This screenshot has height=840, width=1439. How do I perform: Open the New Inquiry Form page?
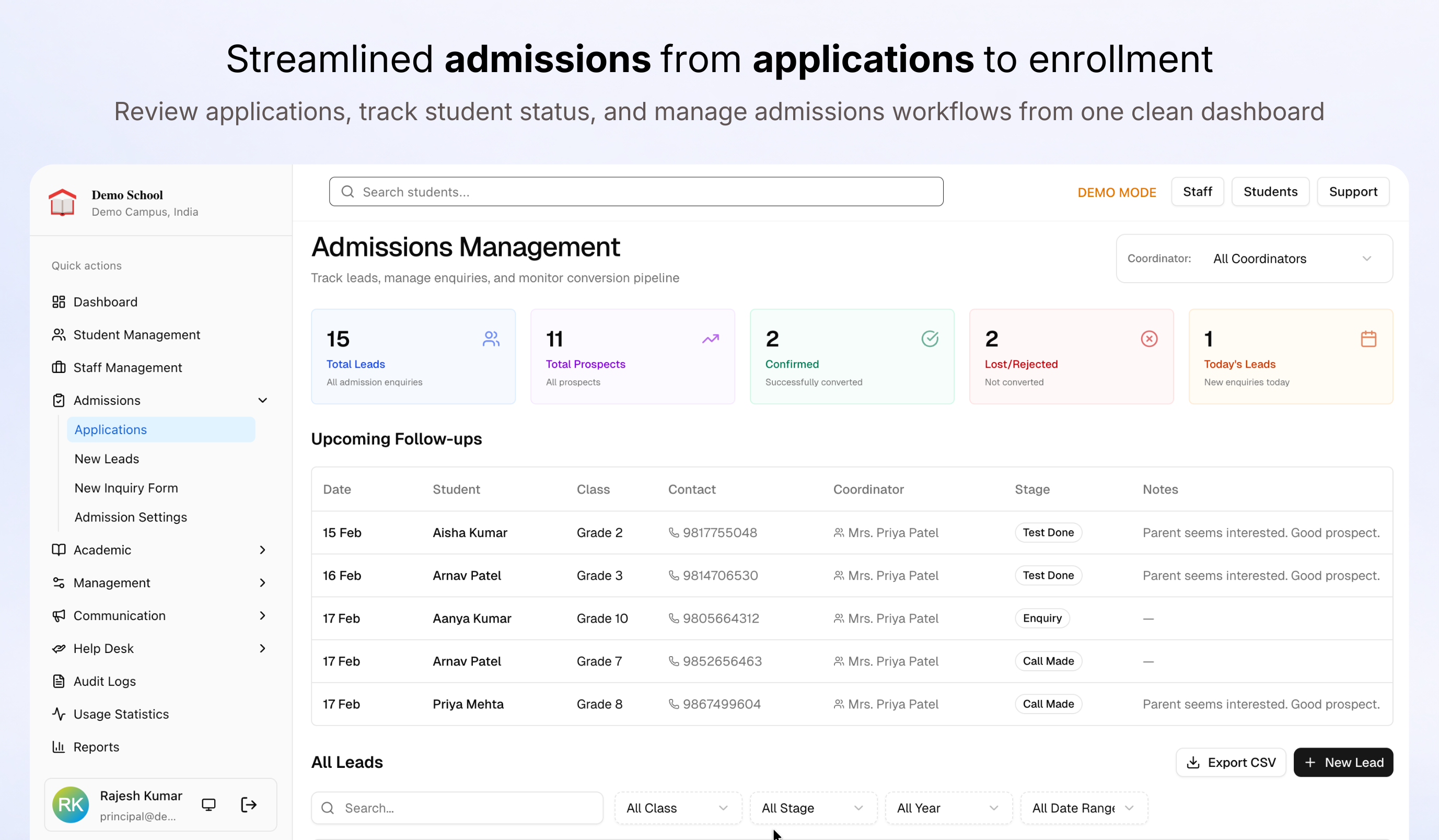(x=125, y=488)
